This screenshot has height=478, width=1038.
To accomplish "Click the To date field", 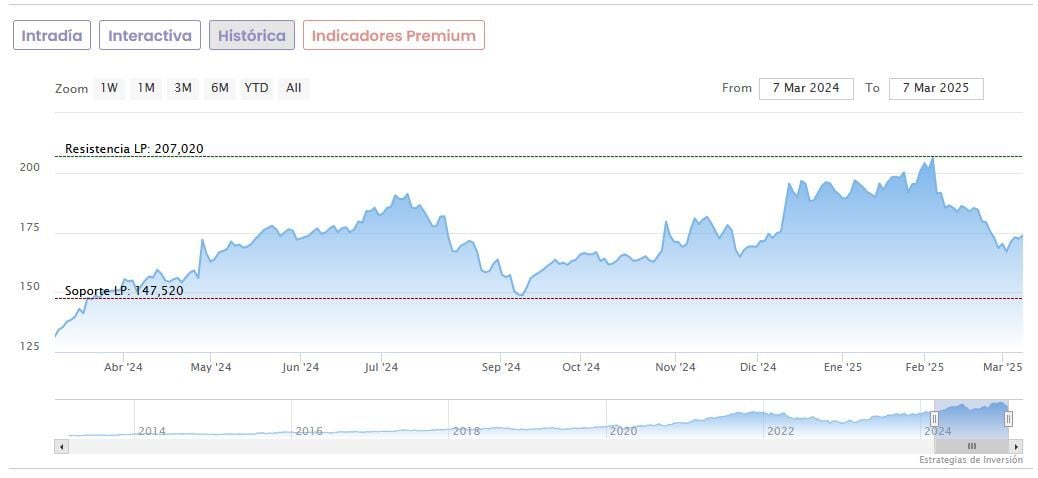I will pyautogui.click(x=936, y=88).
